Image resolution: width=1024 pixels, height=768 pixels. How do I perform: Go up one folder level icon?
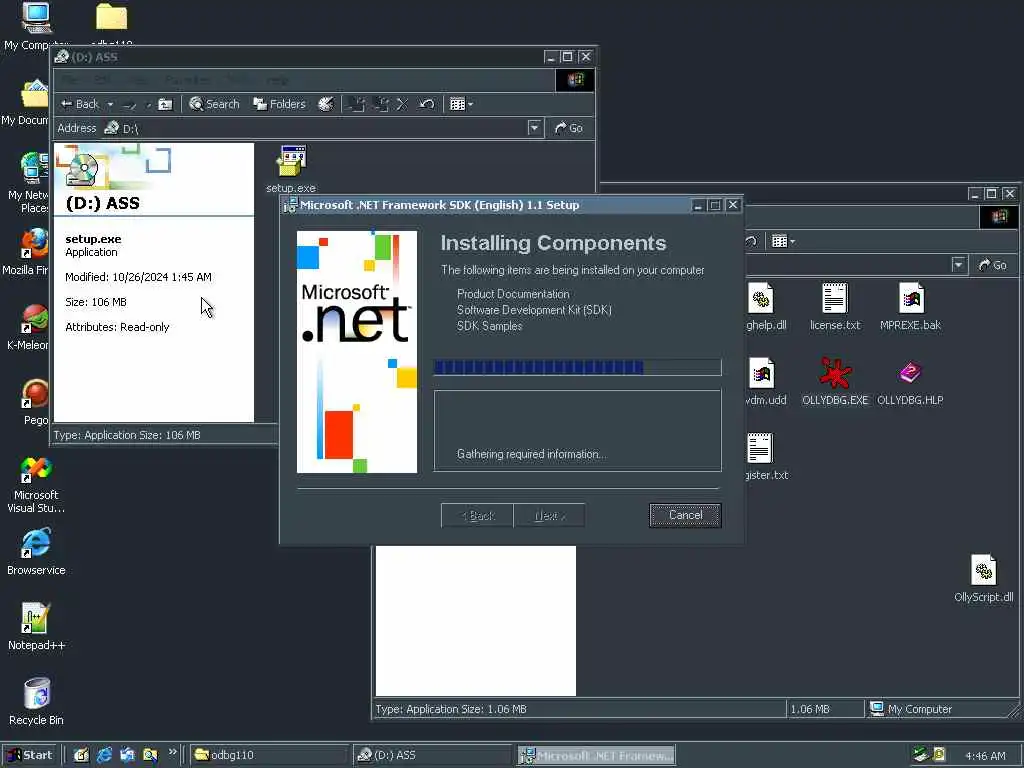(x=165, y=104)
